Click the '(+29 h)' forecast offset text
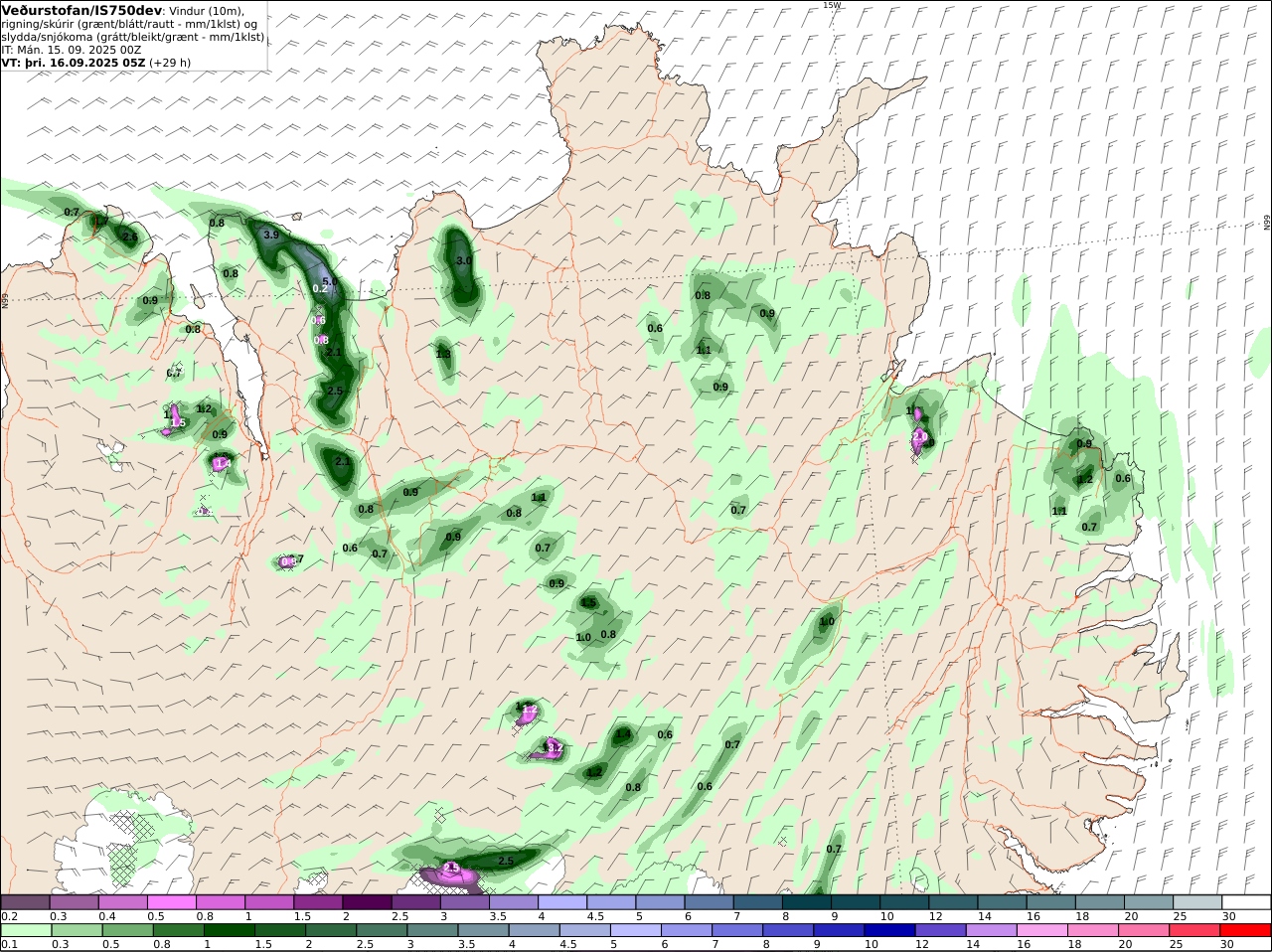This screenshot has width=1272, height=952. click(x=171, y=62)
